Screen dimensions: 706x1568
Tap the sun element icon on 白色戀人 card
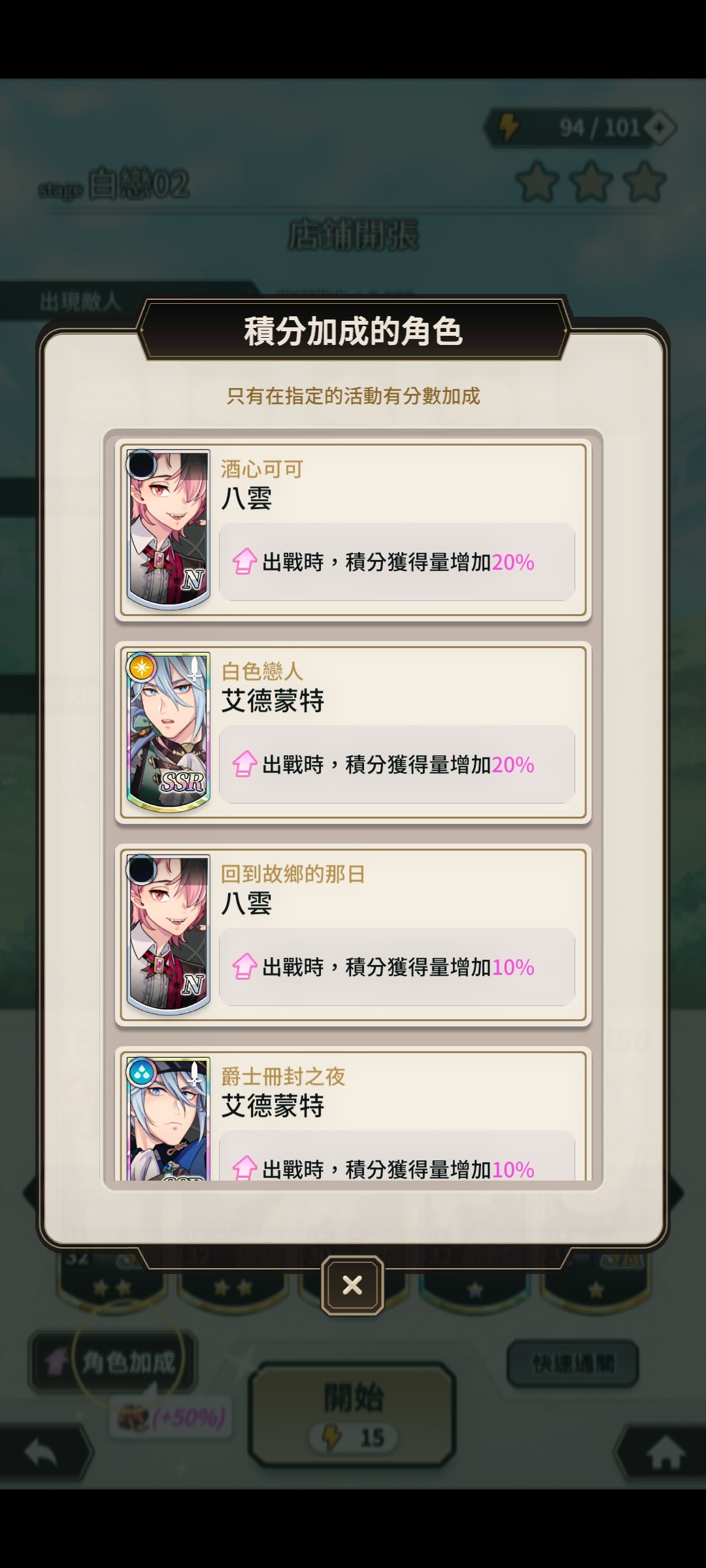(x=142, y=668)
